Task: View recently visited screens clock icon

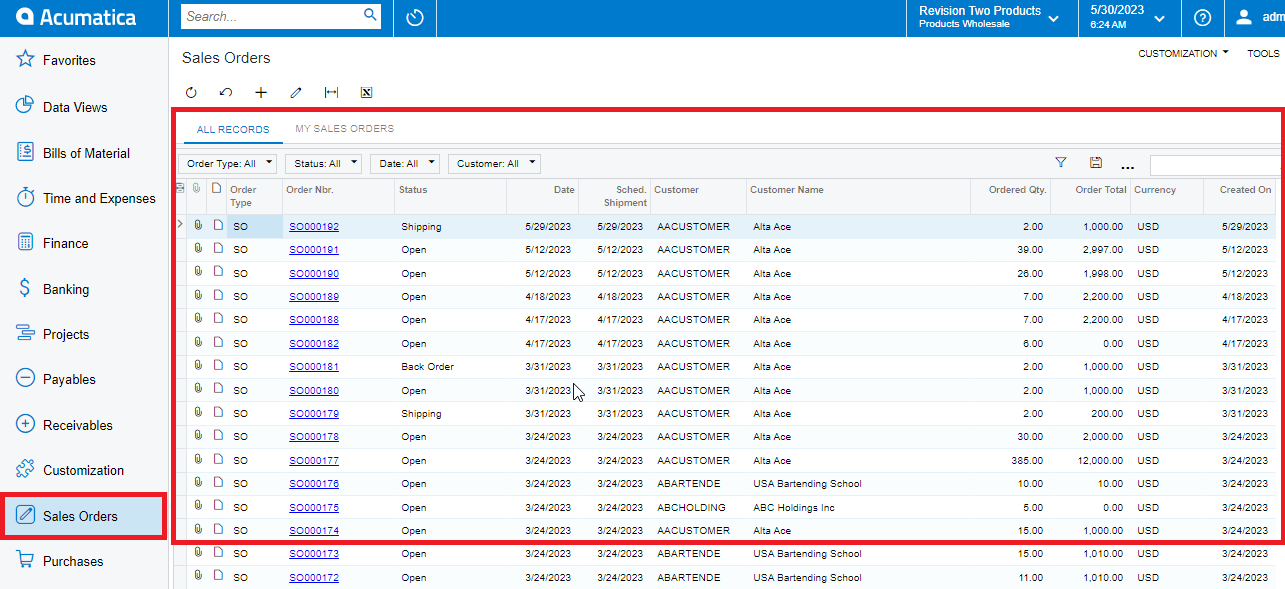Action: point(414,18)
